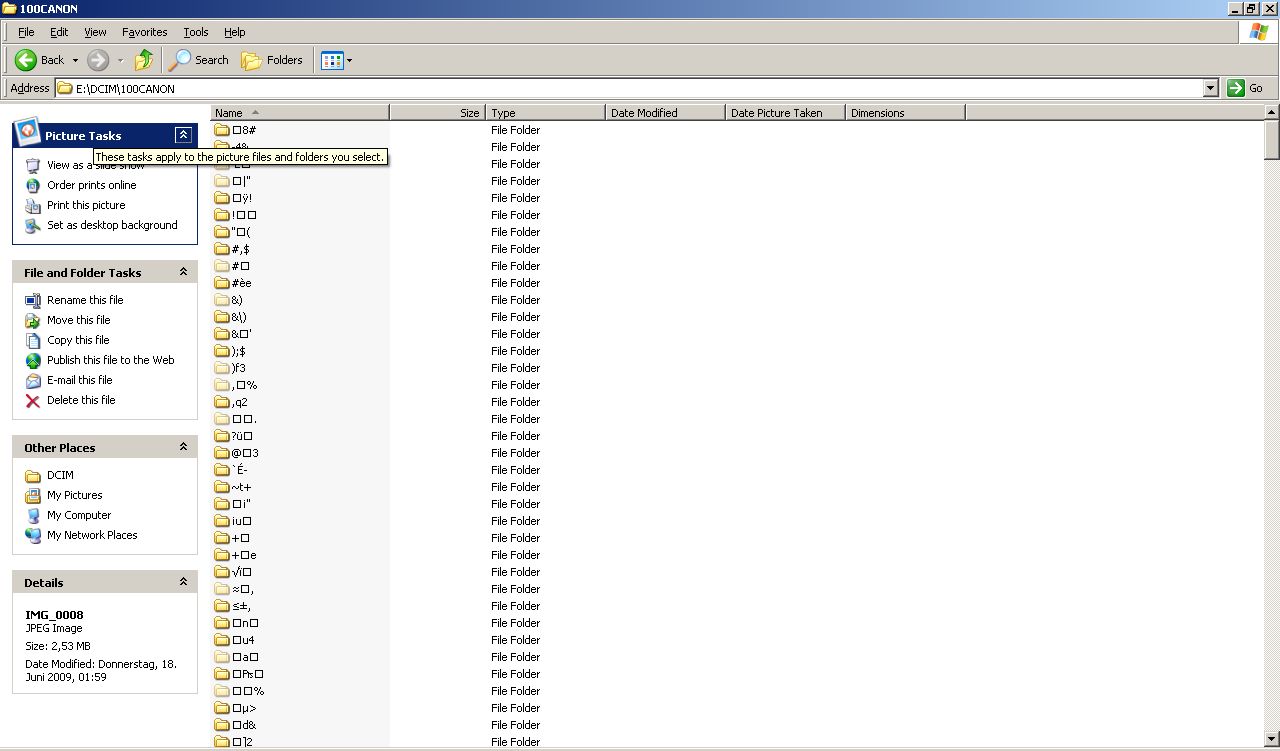Sort by Date Modified column header
The width and height of the screenshot is (1280, 751).
point(665,113)
